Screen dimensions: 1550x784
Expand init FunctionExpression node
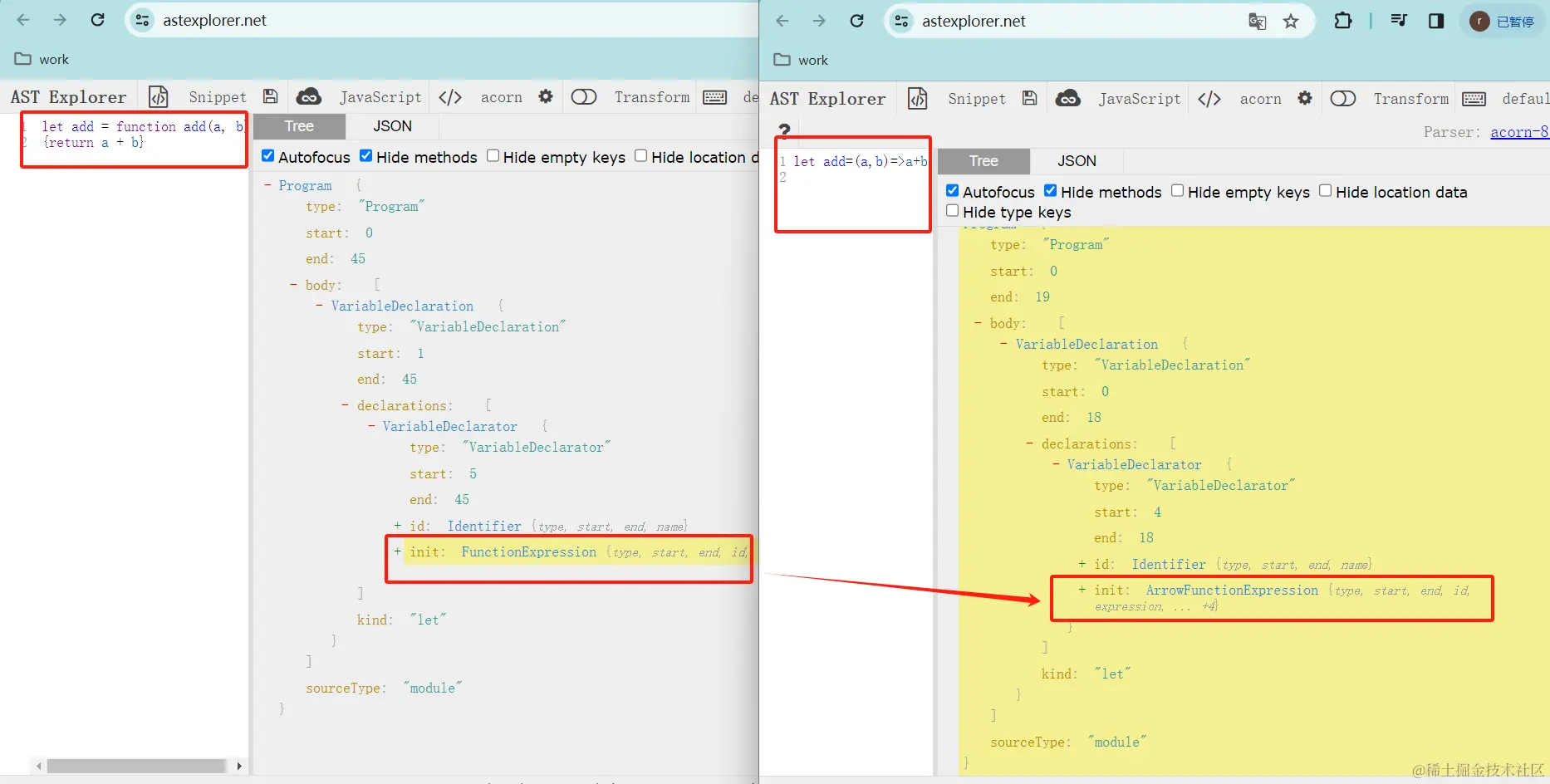pos(397,551)
